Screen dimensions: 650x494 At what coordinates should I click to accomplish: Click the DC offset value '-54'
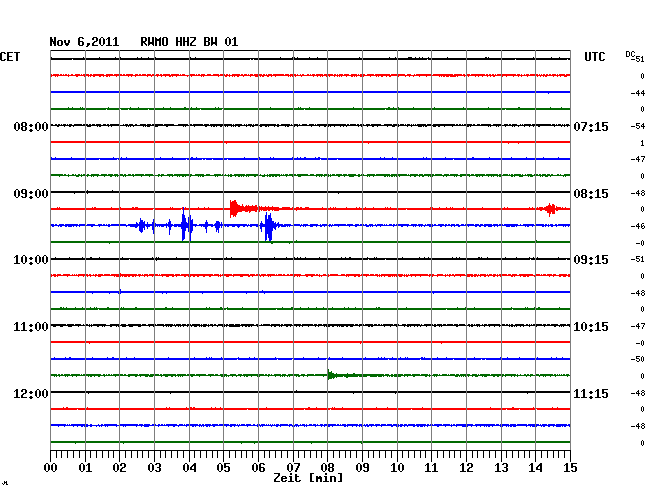(x=638, y=126)
